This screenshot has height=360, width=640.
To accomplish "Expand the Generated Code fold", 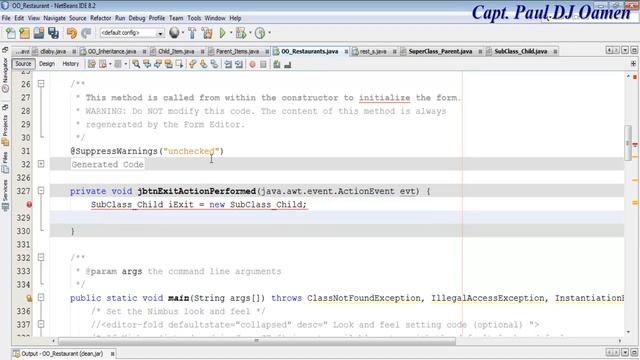I will (41, 164).
